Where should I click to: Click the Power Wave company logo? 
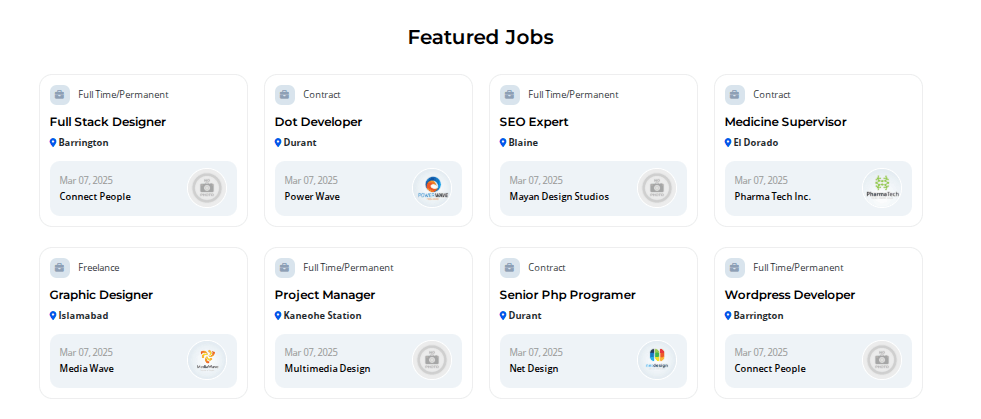coord(432,188)
